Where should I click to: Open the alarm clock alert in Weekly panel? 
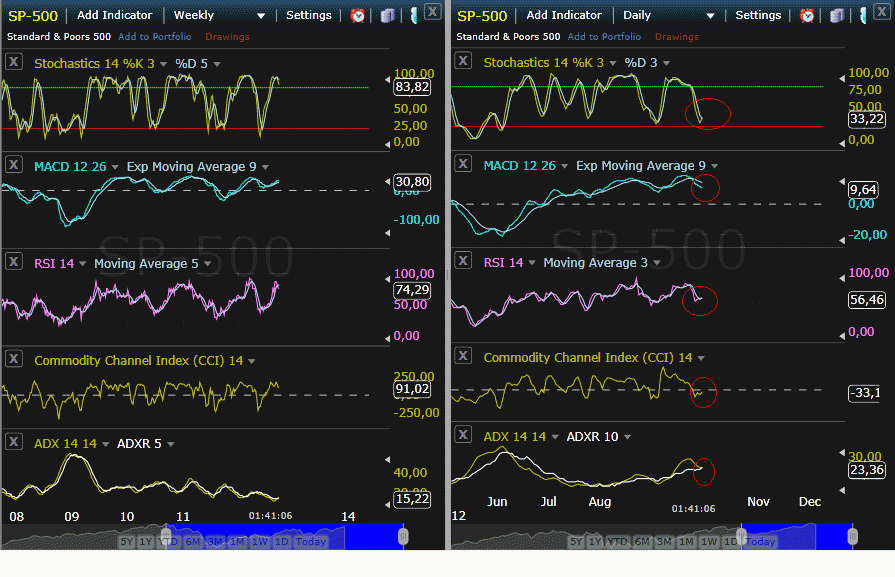358,15
